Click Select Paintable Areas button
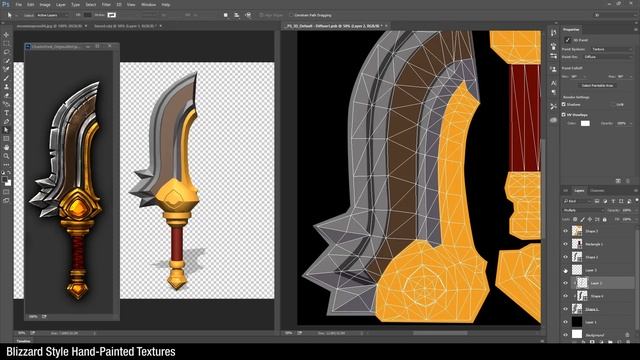The height and width of the screenshot is (360, 640). (x=597, y=86)
